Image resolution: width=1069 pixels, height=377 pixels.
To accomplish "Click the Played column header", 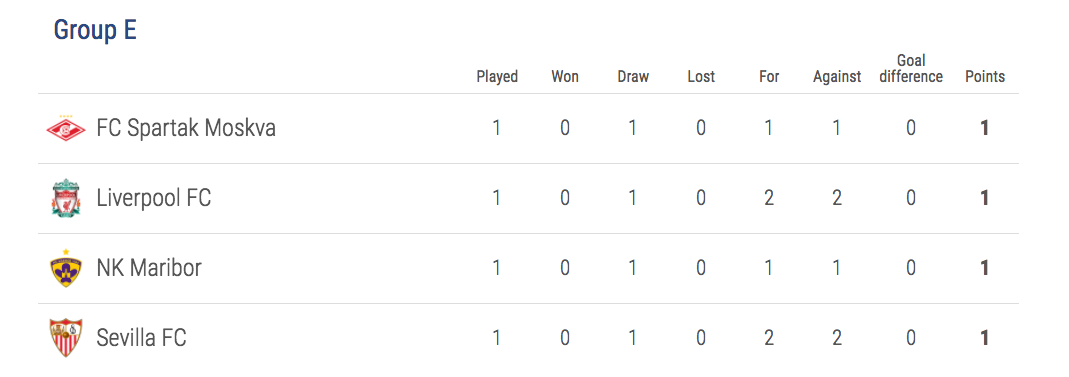I will [x=497, y=76].
